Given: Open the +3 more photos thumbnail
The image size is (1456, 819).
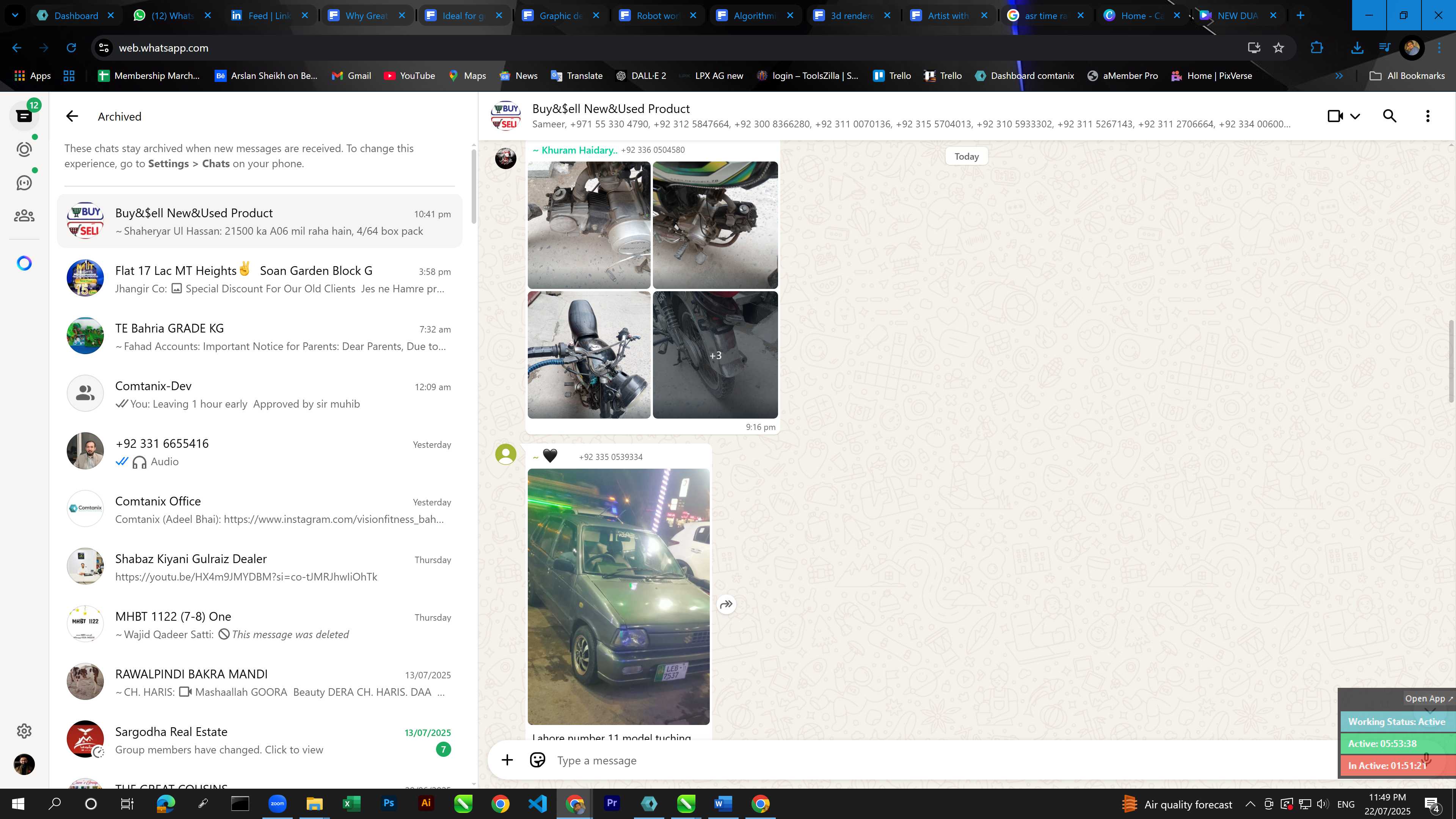Looking at the screenshot, I should tap(715, 355).
